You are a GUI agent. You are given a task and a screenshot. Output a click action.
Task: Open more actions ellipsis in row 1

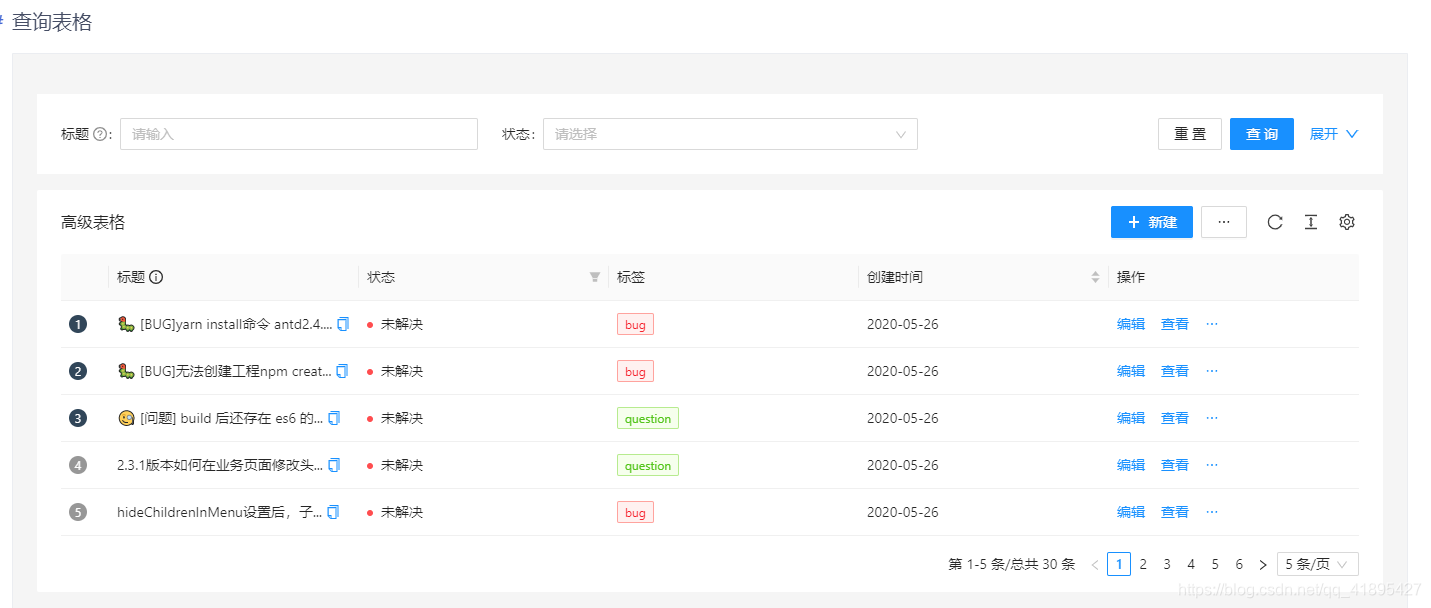(1212, 324)
